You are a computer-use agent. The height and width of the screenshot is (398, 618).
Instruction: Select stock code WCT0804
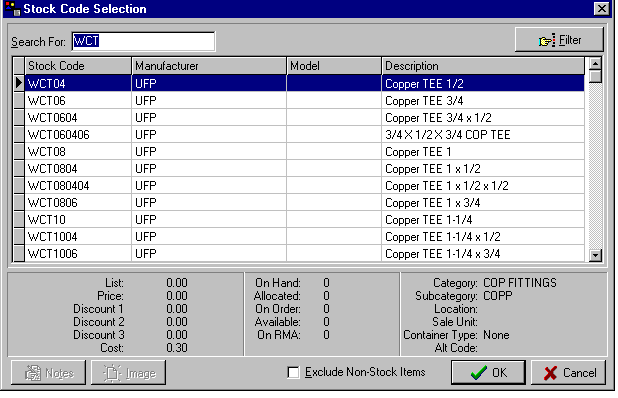point(52,168)
